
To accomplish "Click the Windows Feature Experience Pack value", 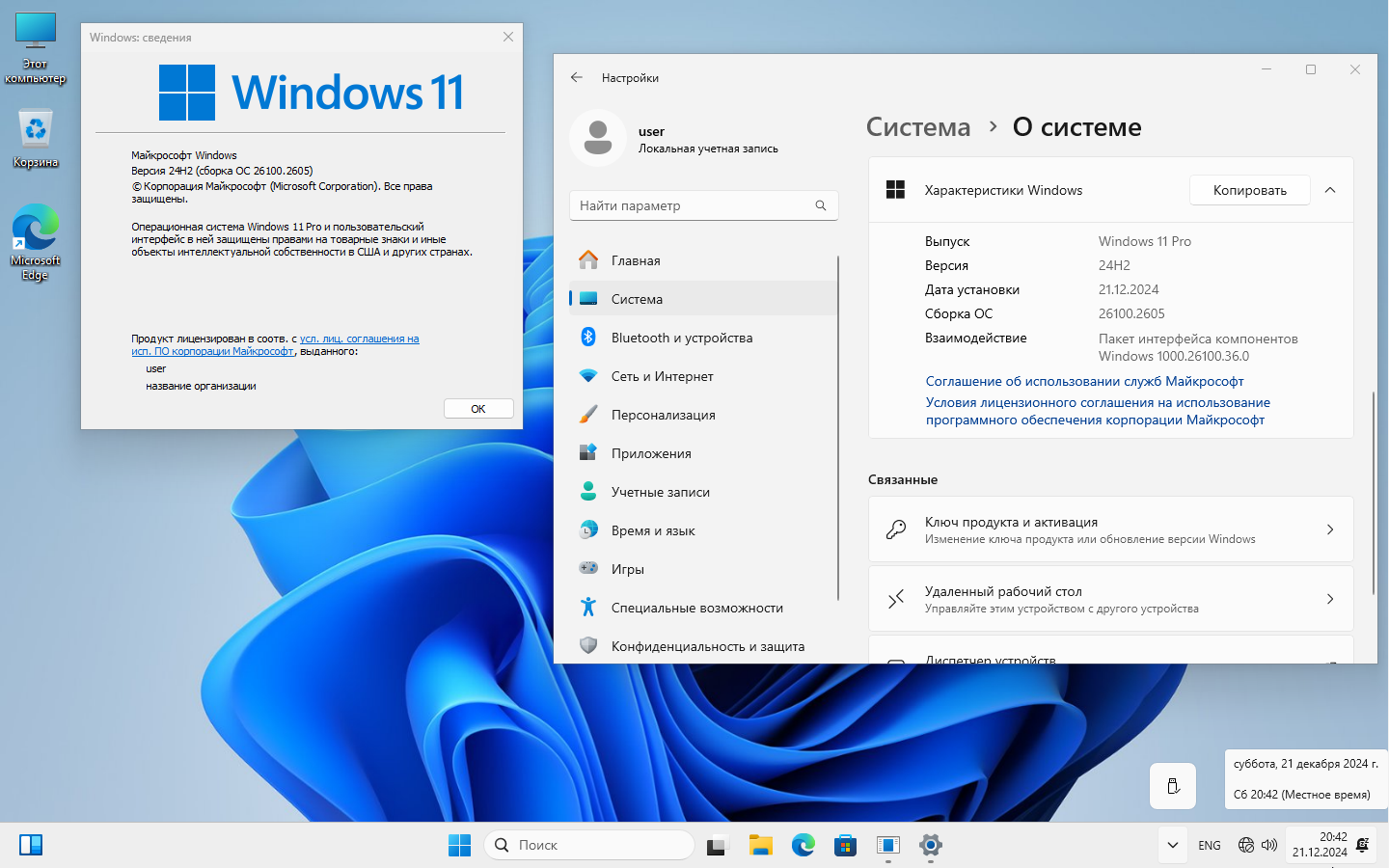I will pos(1198,347).
